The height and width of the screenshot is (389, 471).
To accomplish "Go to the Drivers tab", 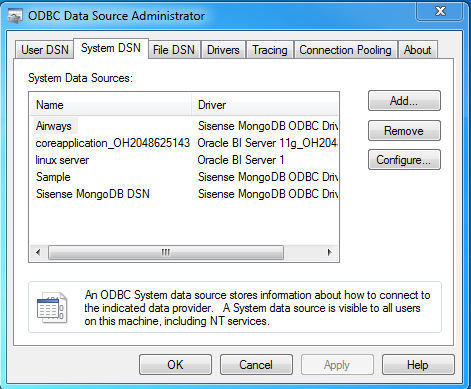I will pos(223,50).
